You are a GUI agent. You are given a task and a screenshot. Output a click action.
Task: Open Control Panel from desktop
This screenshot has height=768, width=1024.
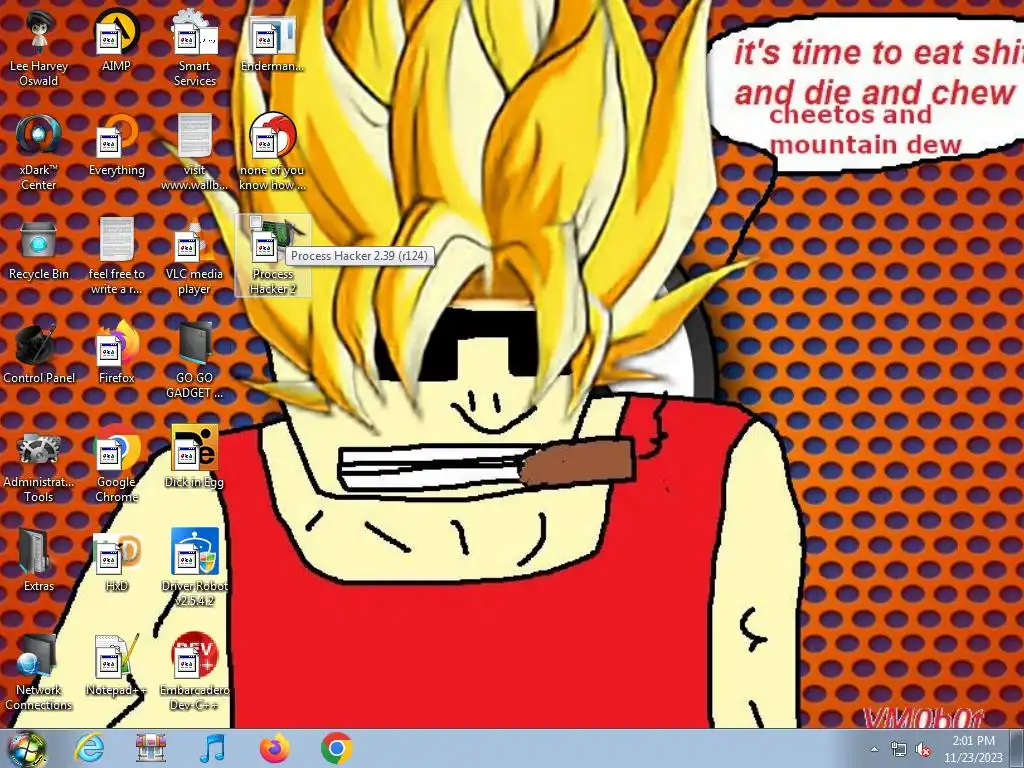click(x=39, y=353)
